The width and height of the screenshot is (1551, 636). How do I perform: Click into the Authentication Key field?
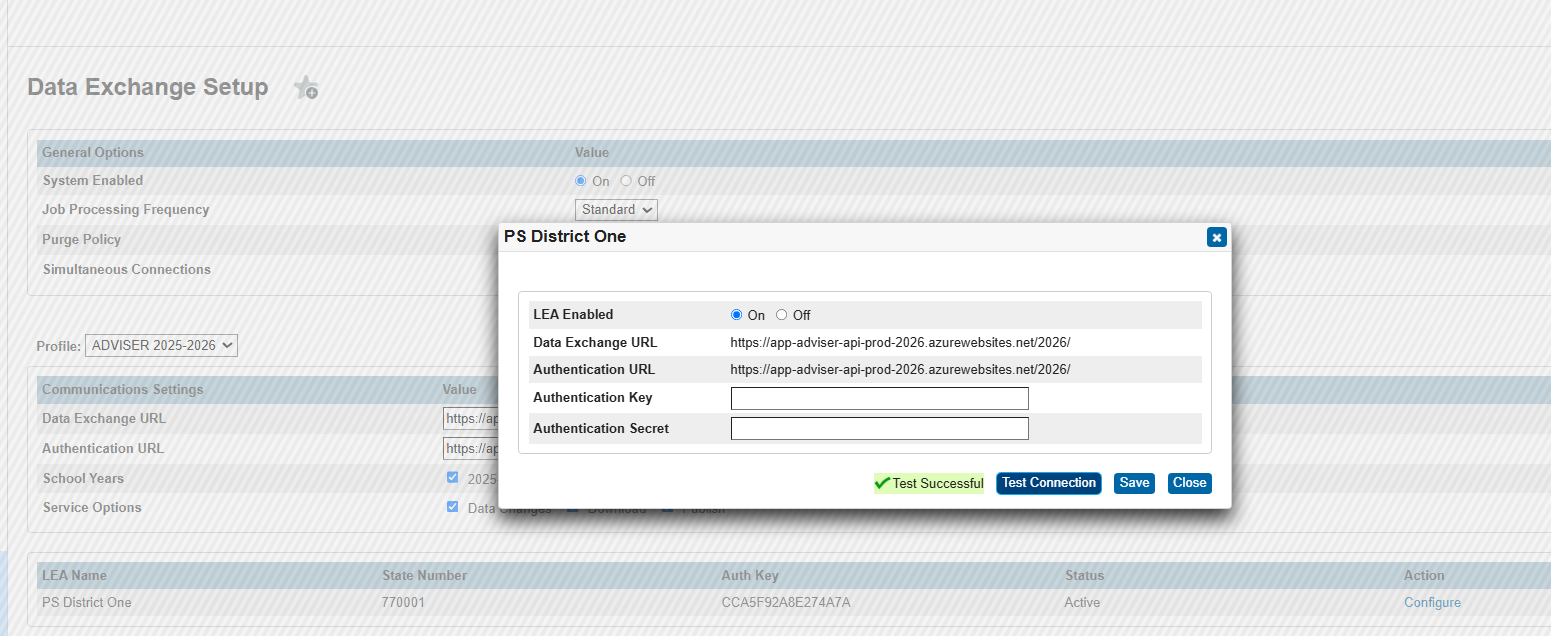pyautogui.click(x=879, y=398)
